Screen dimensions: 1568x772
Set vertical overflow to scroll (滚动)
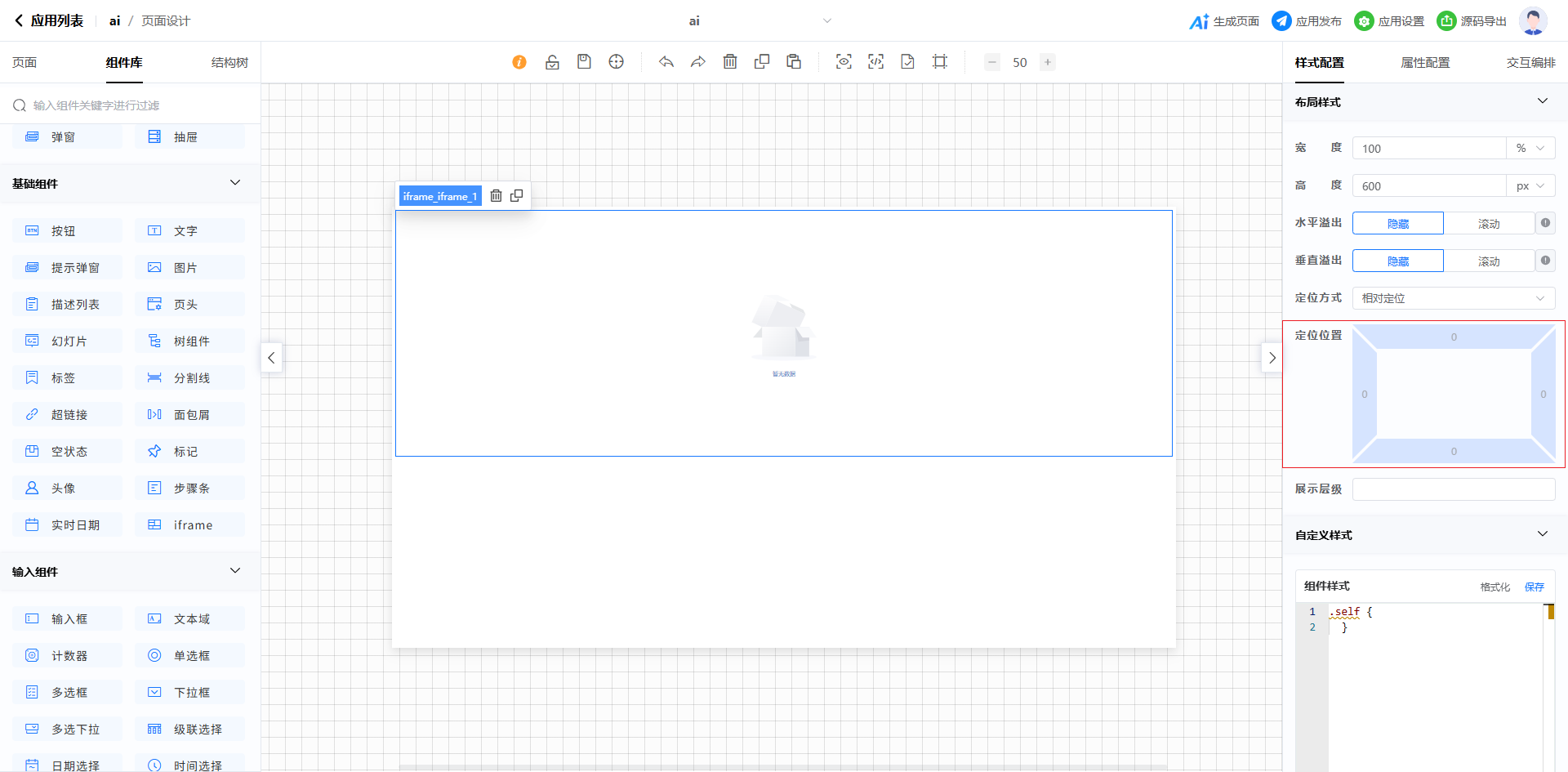pos(1488,261)
